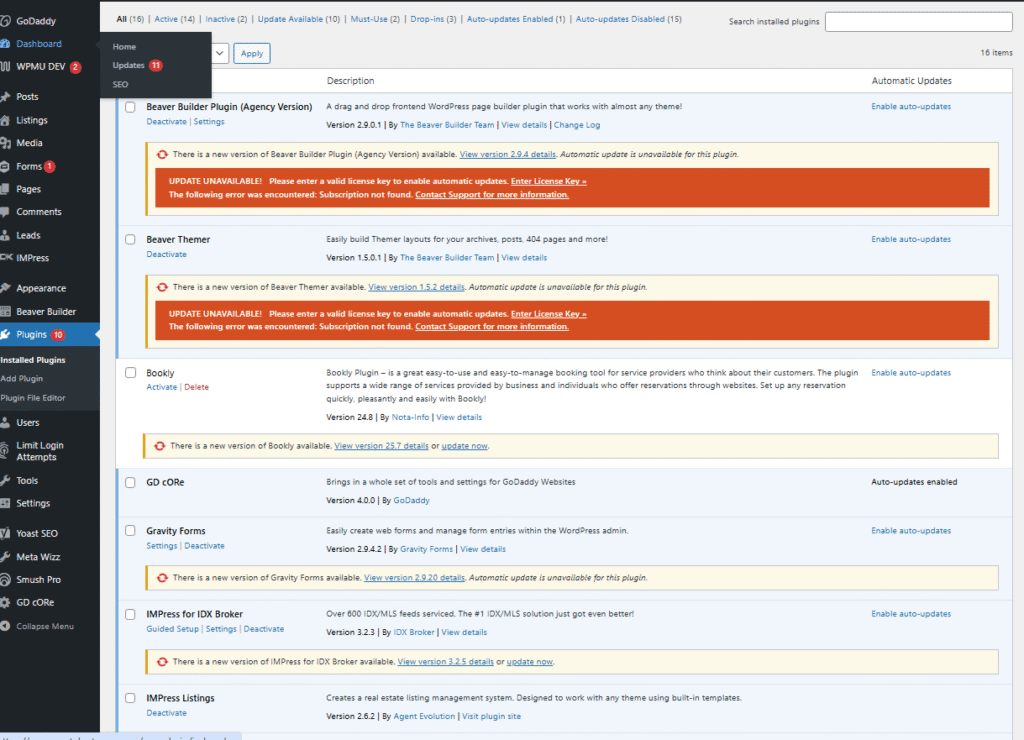Screen dimensions: 1024x740
Task: Click the Yoast SEO icon
Action: tap(5, 534)
